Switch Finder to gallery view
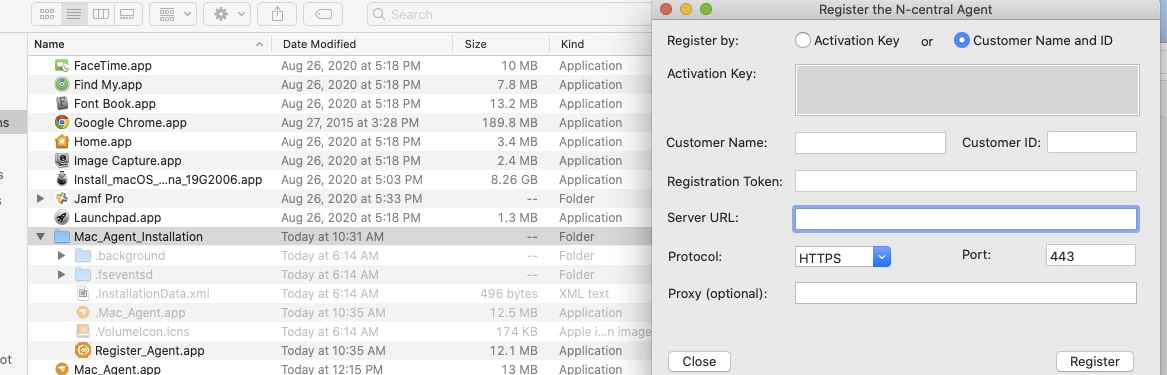This screenshot has height=375, width=1167. point(127,14)
